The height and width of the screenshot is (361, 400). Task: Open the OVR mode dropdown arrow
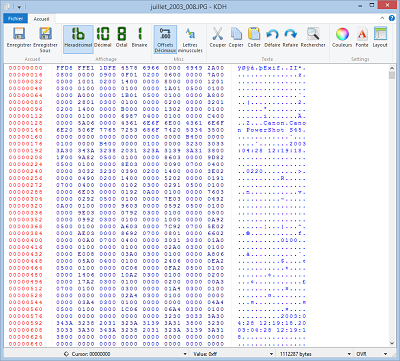click(385, 354)
